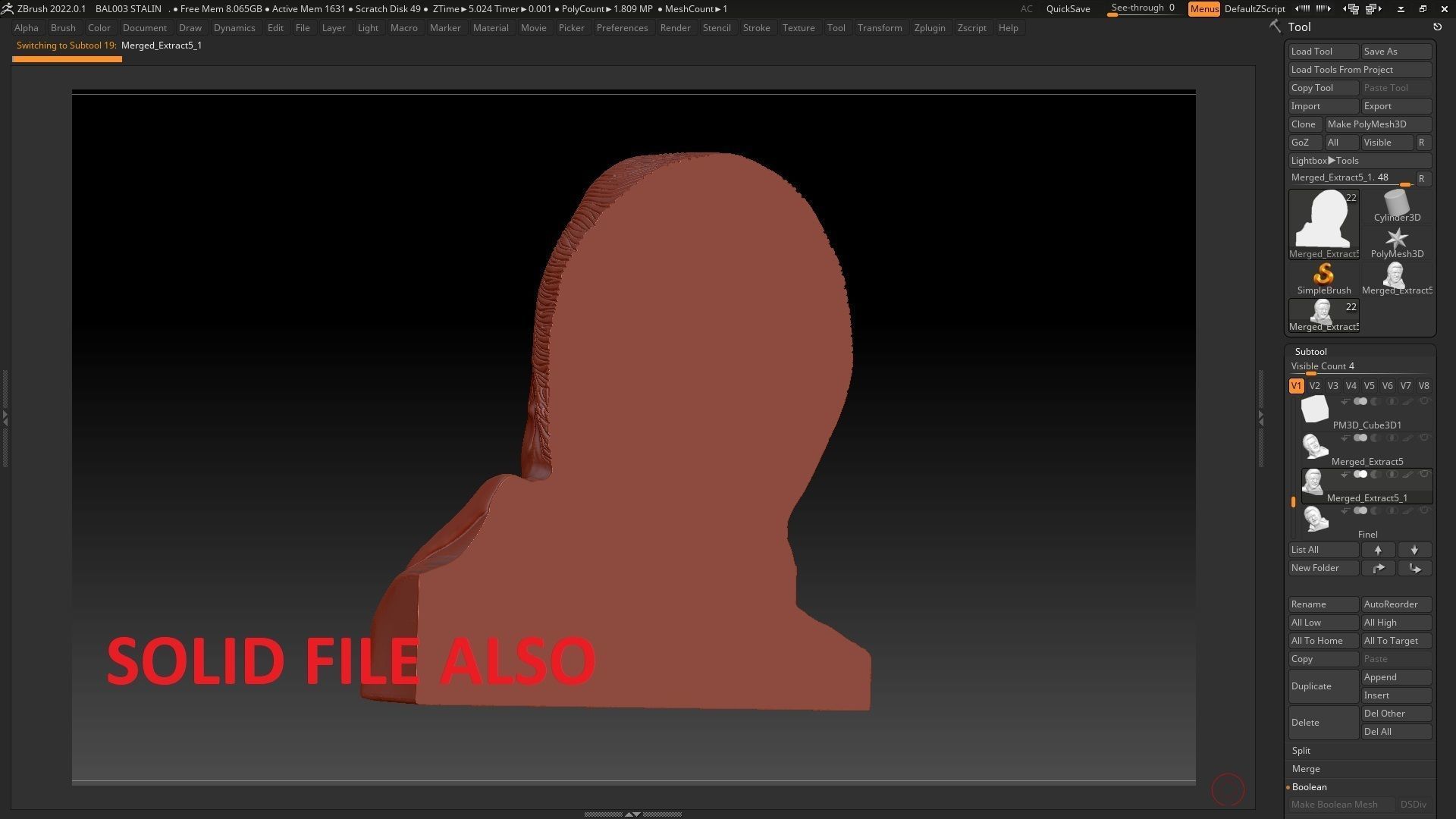Click the Tool palette dock icon
The height and width of the screenshot is (819, 1456).
(x=1437, y=27)
